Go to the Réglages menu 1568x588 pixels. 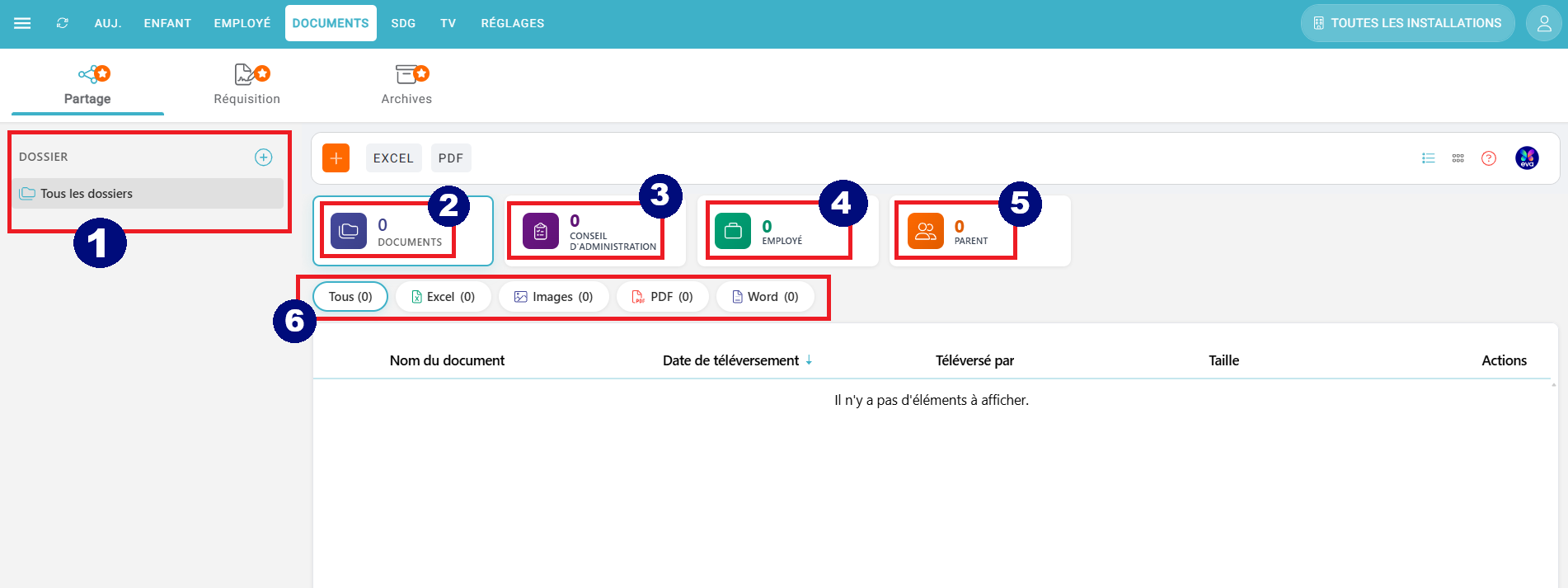pyautogui.click(x=512, y=23)
